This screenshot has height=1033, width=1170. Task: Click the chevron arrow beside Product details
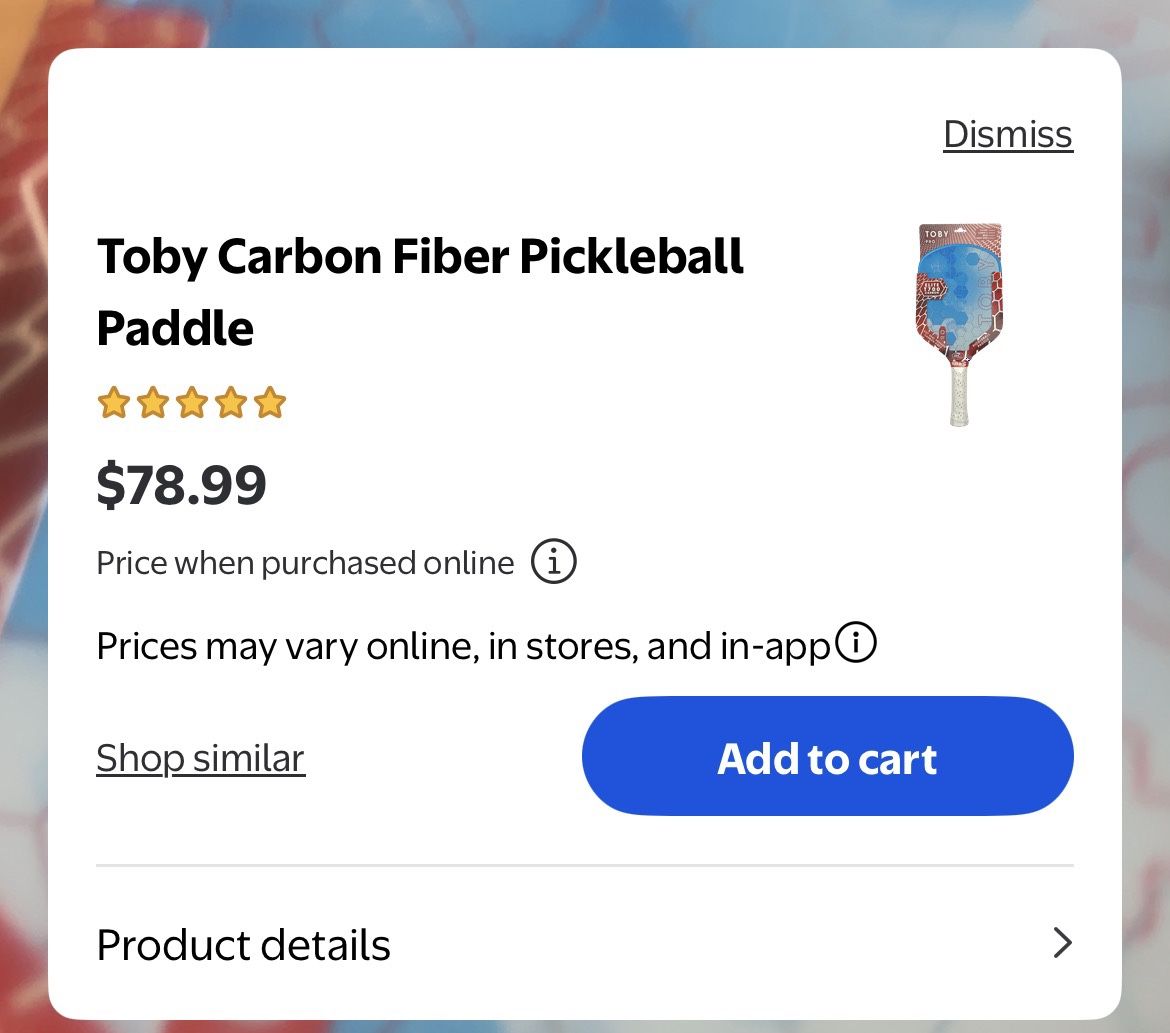pos(1060,944)
